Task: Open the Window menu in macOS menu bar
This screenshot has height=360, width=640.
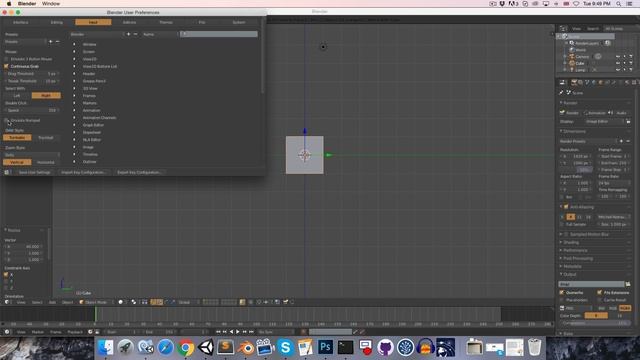Action: [x=51, y=4]
